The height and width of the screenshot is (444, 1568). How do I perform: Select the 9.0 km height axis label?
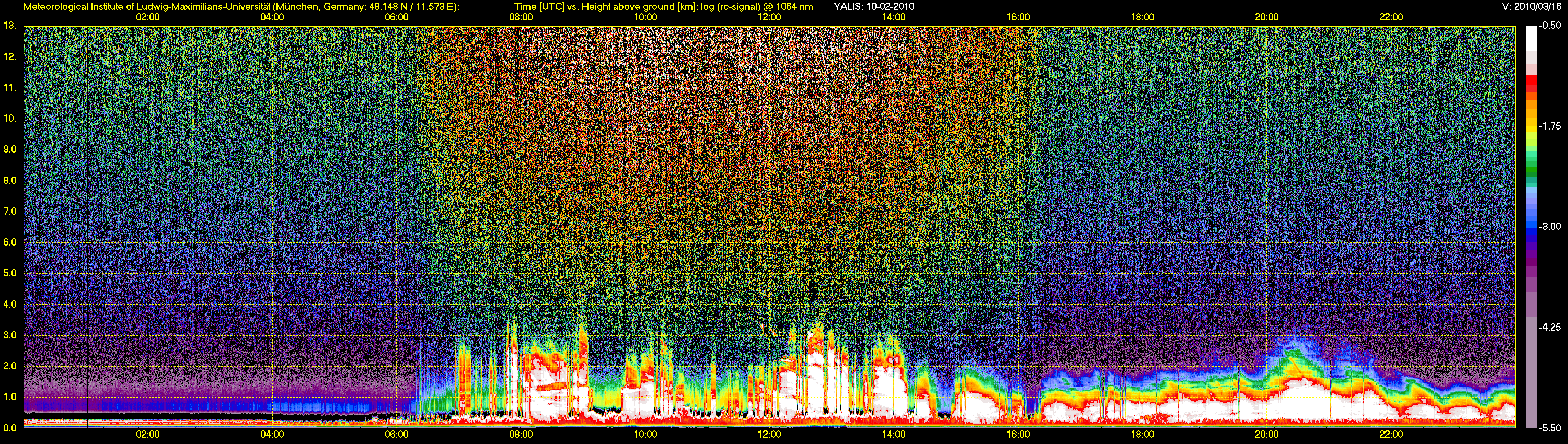(10, 149)
